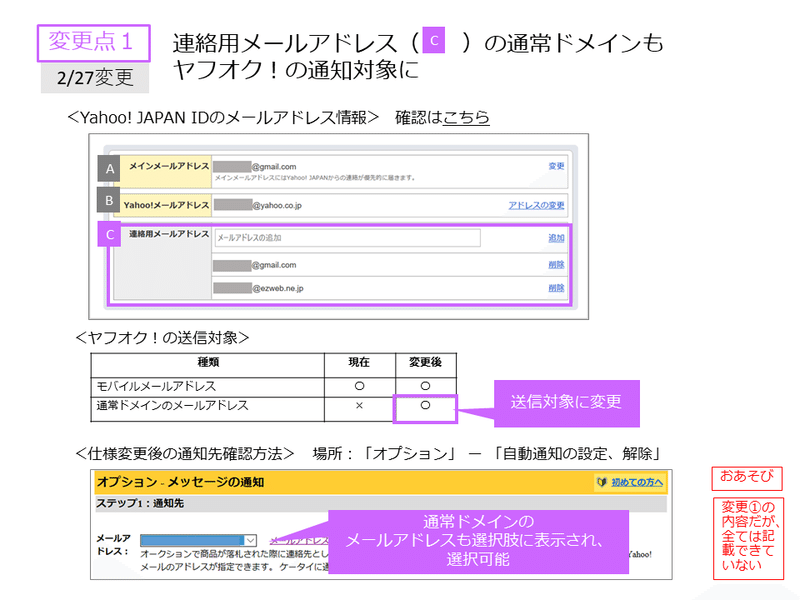Click the <ヤフオク！の送信対象> heading
Image resolution: width=800 pixels, height=600 pixels.
[x=162, y=338]
